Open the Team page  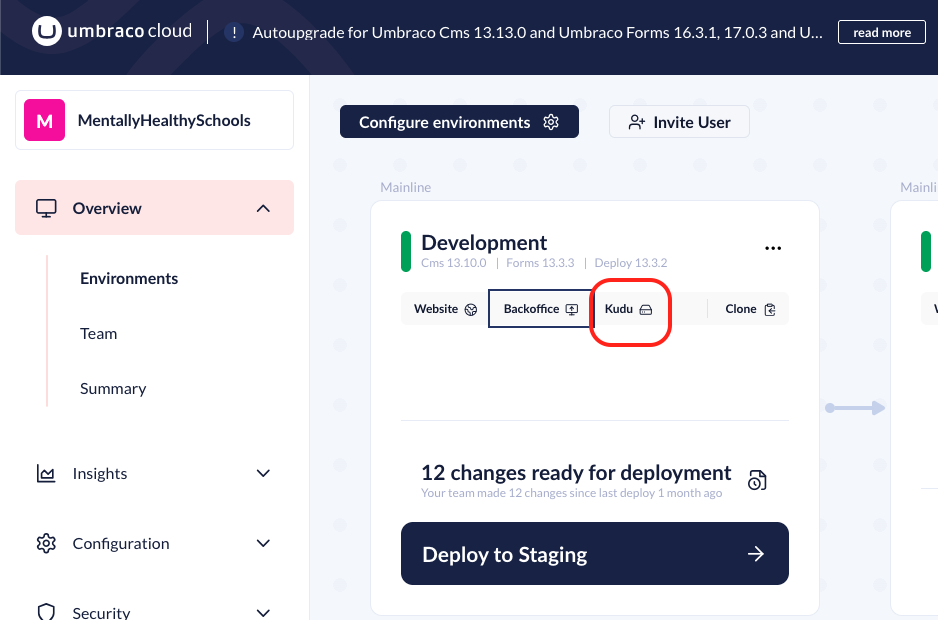98,334
